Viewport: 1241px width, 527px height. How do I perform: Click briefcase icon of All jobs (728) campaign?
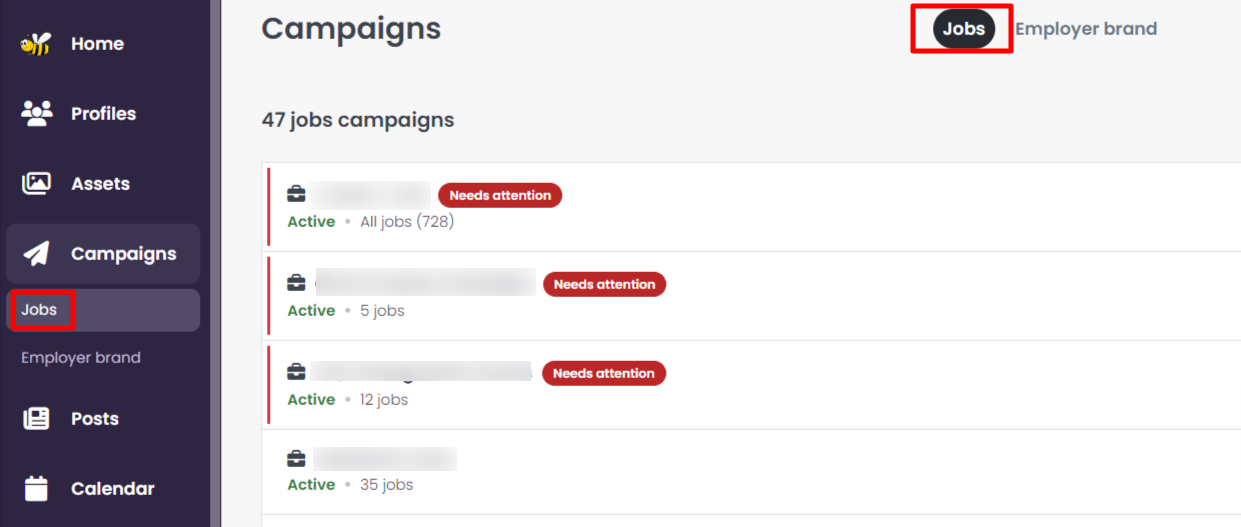coord(297,194)
